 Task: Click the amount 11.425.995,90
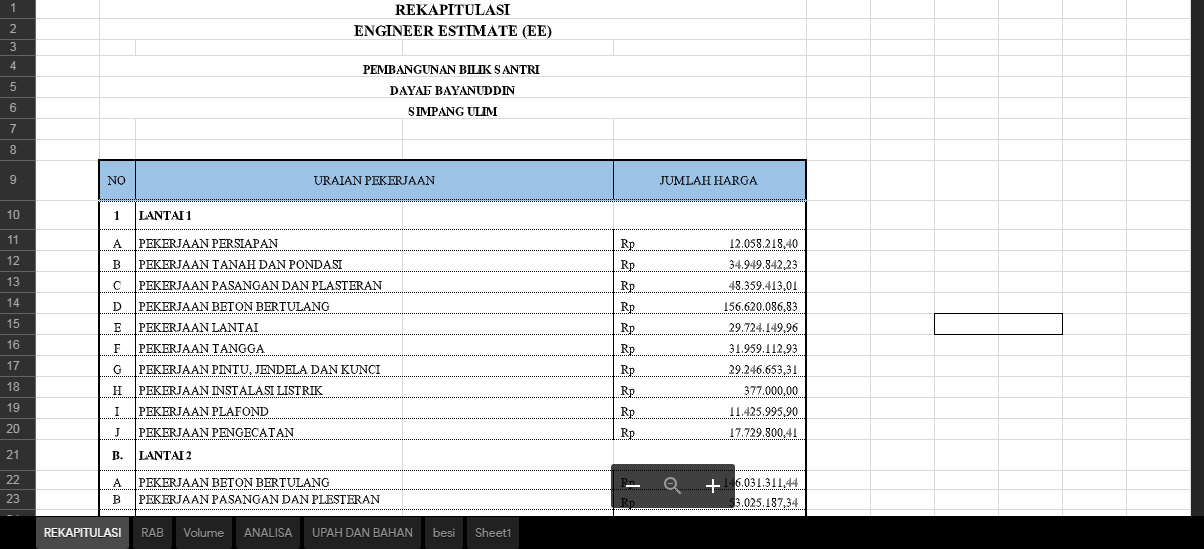(764, 412)
